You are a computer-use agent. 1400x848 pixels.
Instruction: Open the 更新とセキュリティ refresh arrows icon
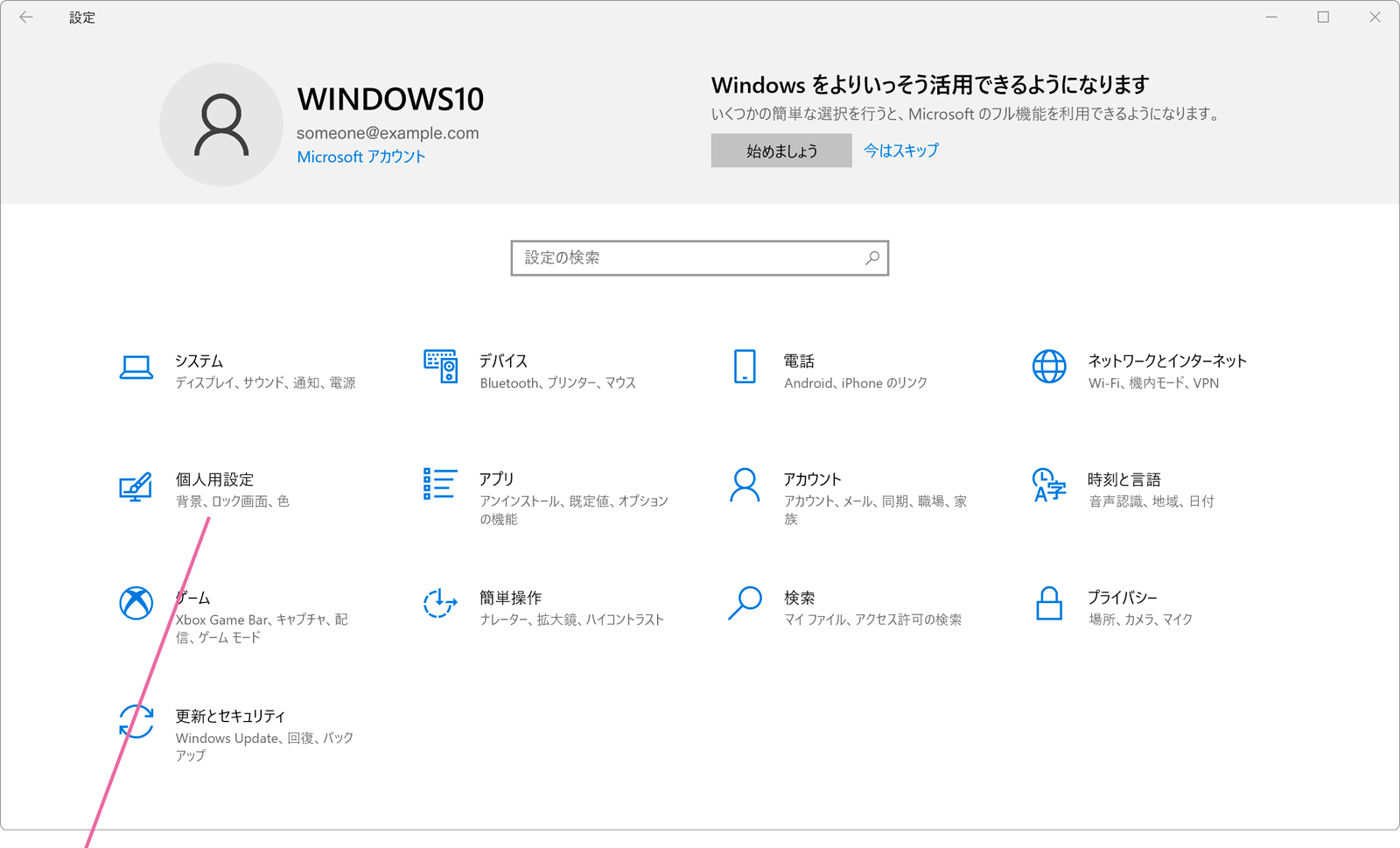tap(136, 722)
